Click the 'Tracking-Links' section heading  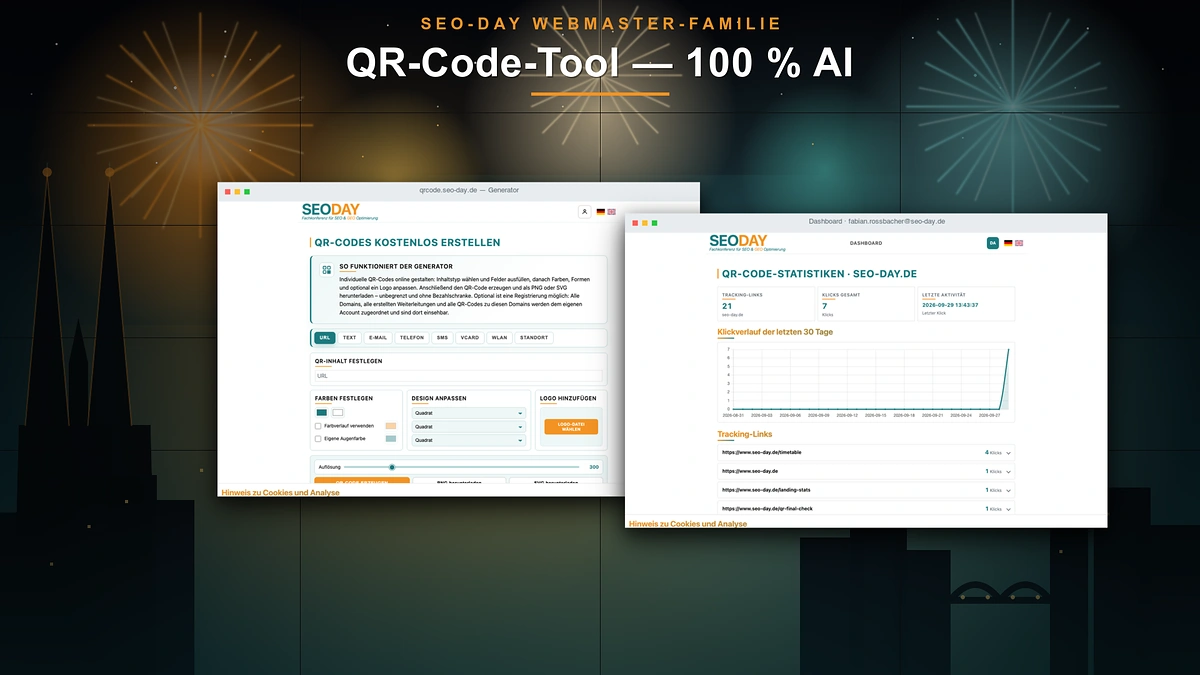coord(745,434)
